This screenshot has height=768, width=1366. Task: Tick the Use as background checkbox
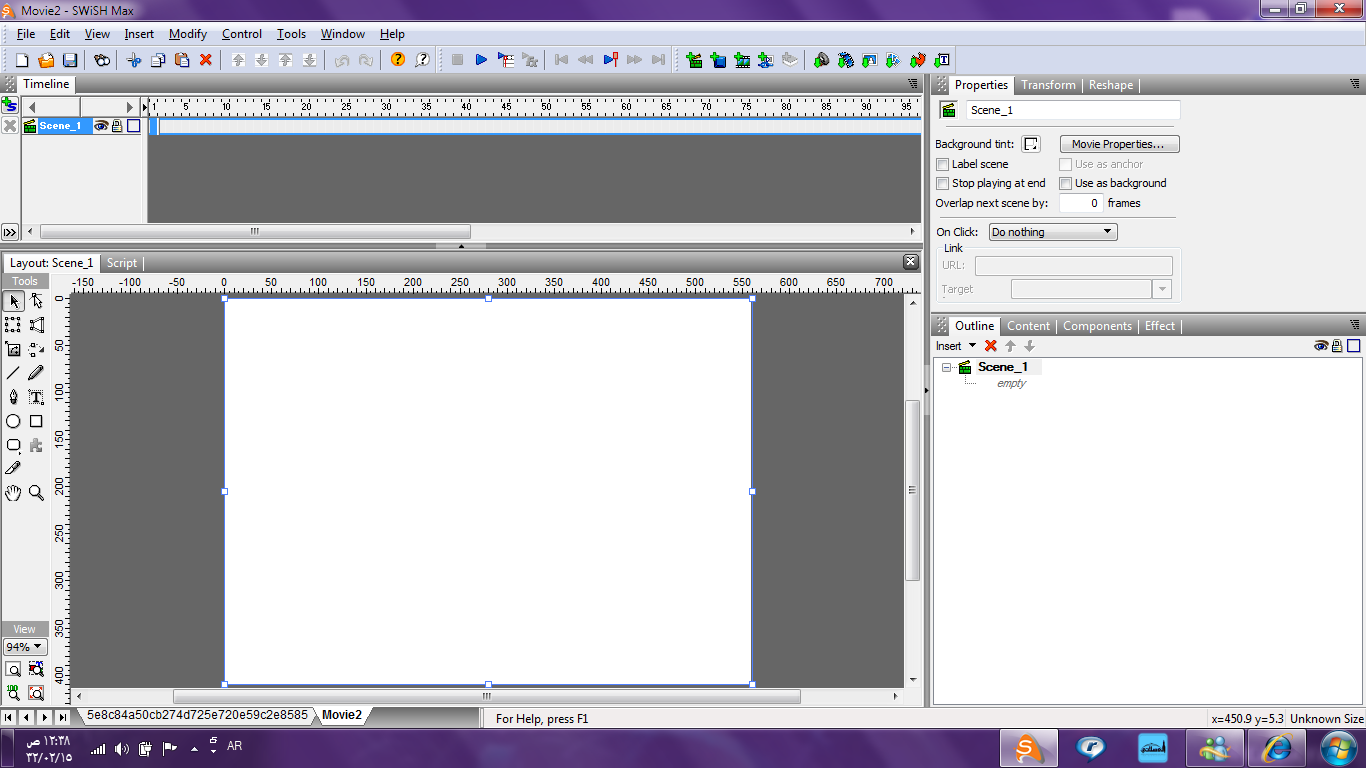pos(1066,183)
